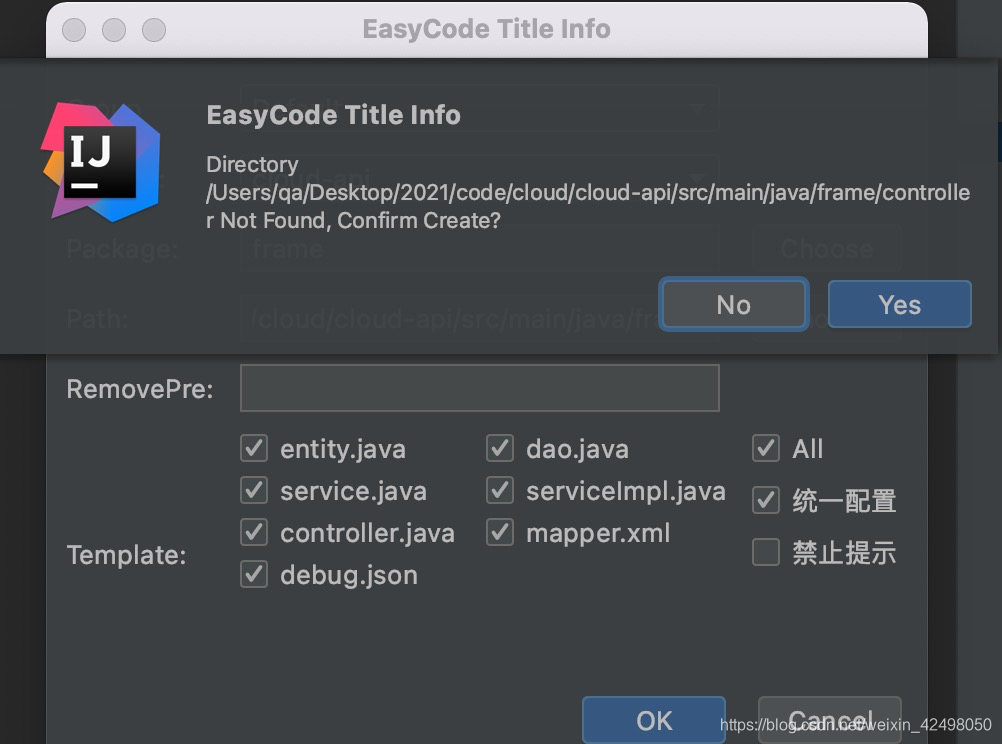Uncheck the 统一配置 option
The width and height of the screenshot is (1002, 744).
[766, 500]
